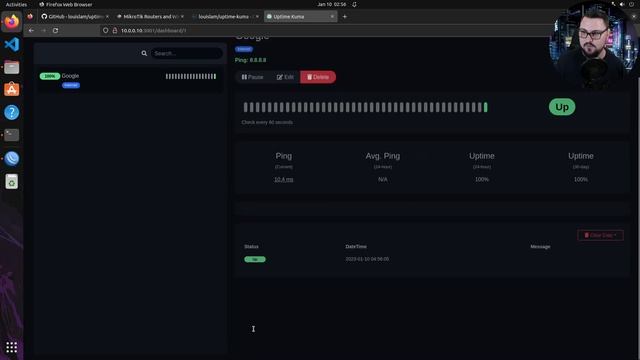
Task: Click the heartbeat bar in the Google list row
Action: (x=191, y=76)
